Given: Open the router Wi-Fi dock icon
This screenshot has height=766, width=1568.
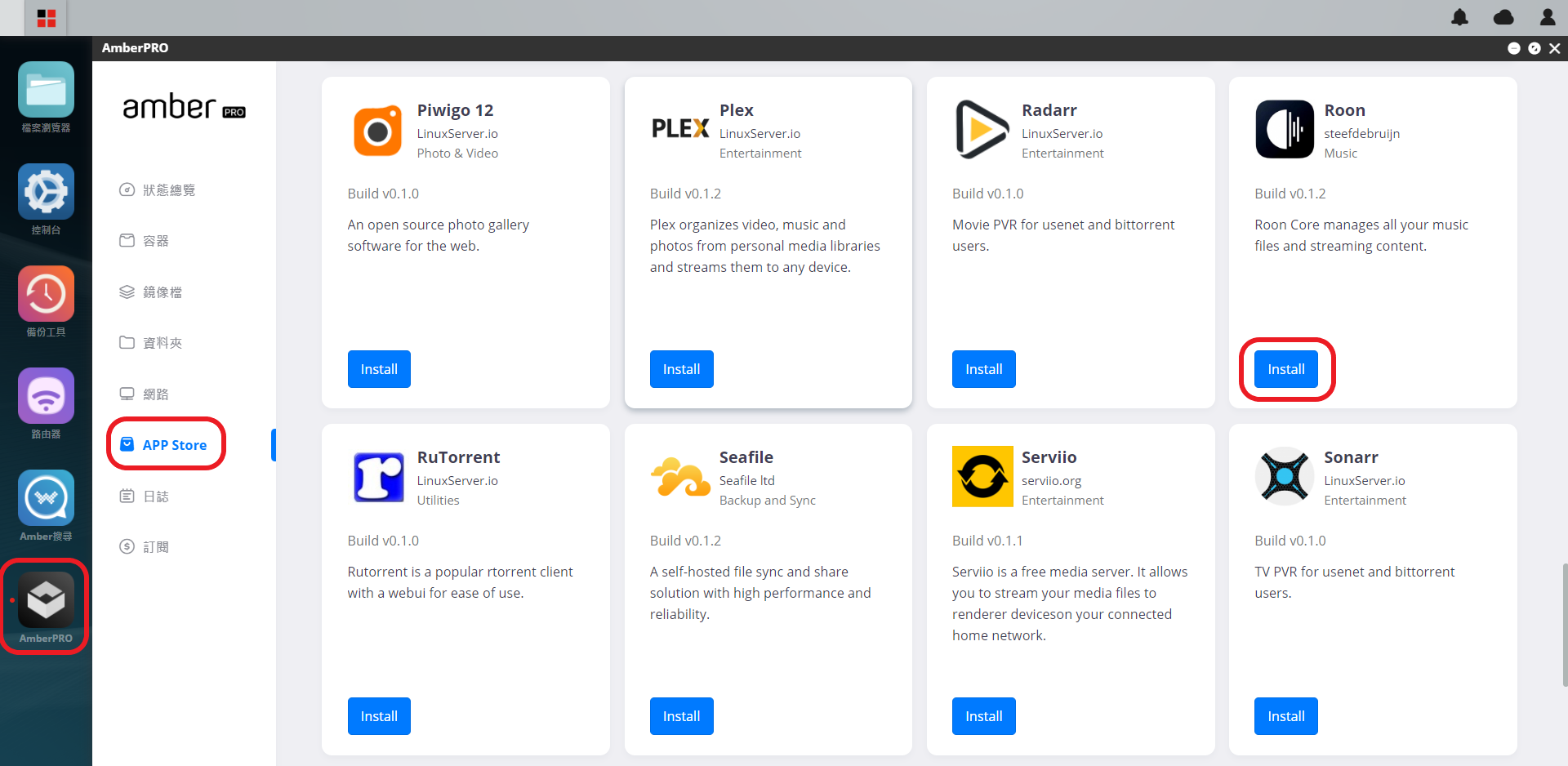Looking at the screenshot, I should click(x=46, y=395).
